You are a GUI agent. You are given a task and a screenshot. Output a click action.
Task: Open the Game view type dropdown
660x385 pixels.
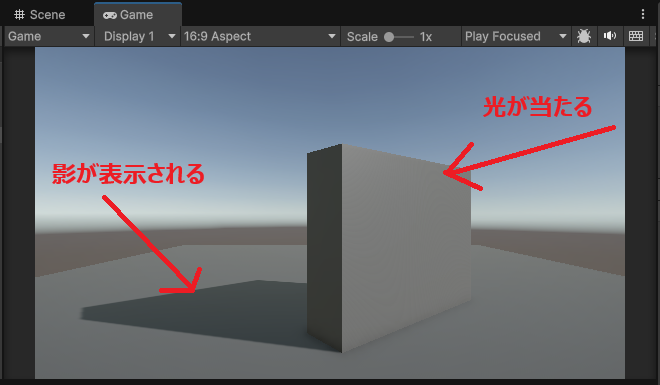[49, 36]
